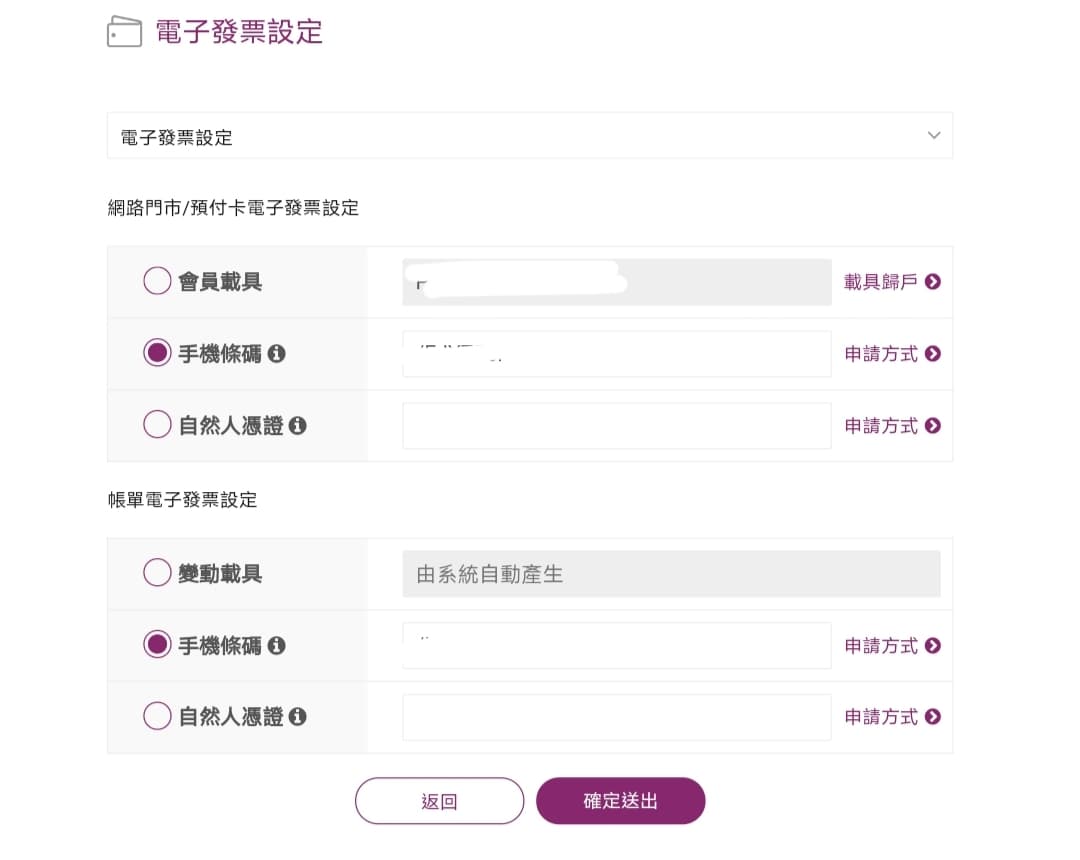Image resolution: width=1080 pixels, height=860 pixels.
Task: Click 帳單 自然人憑證 input field
Action: 616,717
